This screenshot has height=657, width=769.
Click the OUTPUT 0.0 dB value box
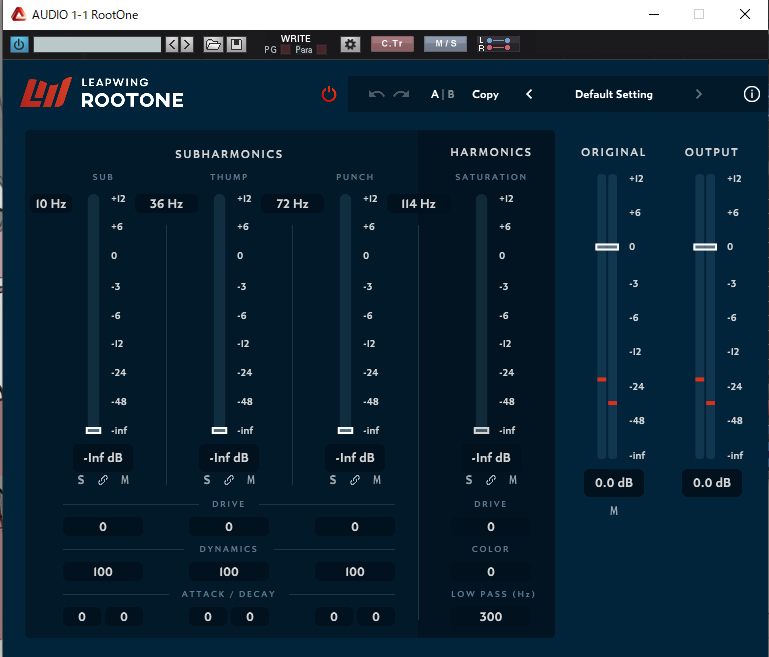pos(712,483)
